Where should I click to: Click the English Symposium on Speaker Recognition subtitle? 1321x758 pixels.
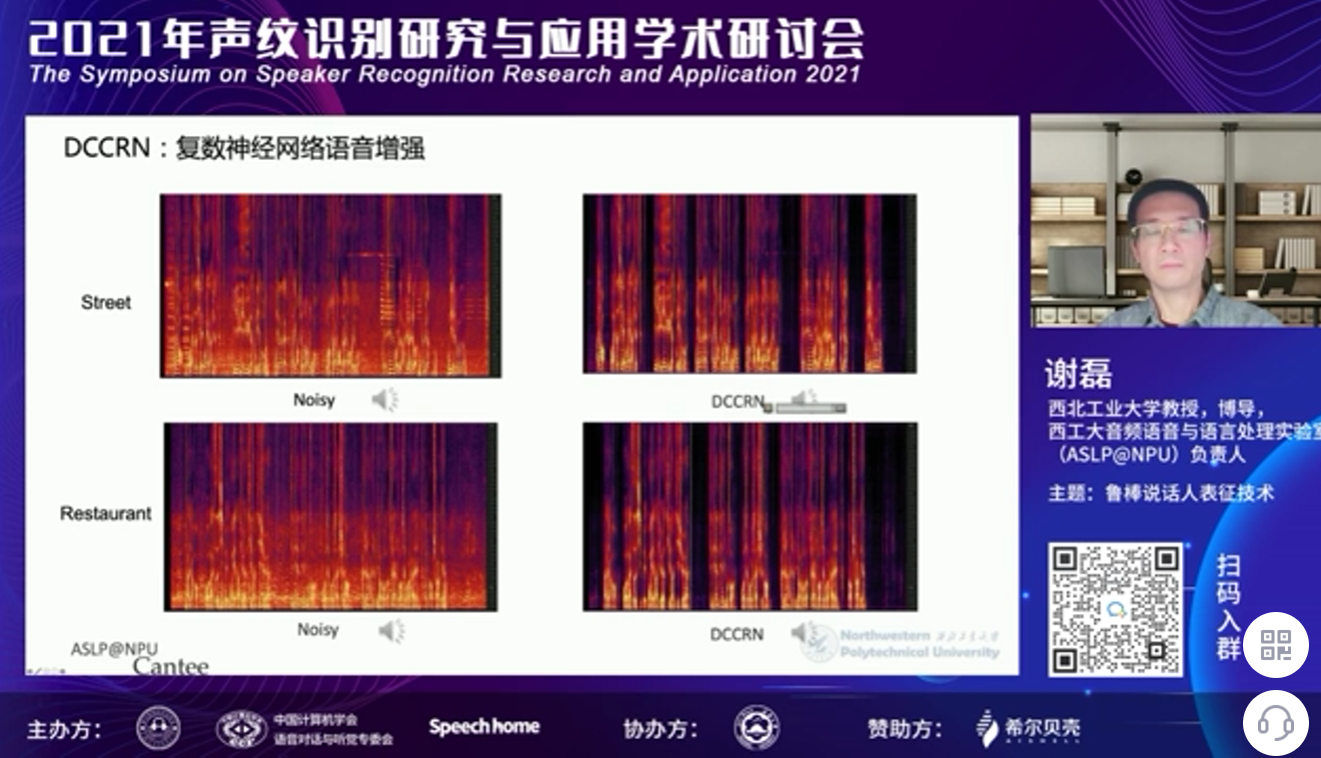(x=445, y=75)
